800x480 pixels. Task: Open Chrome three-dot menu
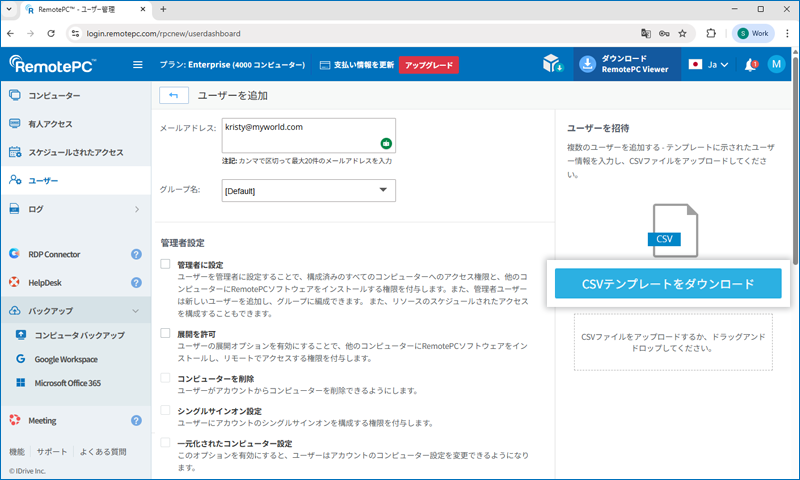point(787,34)
